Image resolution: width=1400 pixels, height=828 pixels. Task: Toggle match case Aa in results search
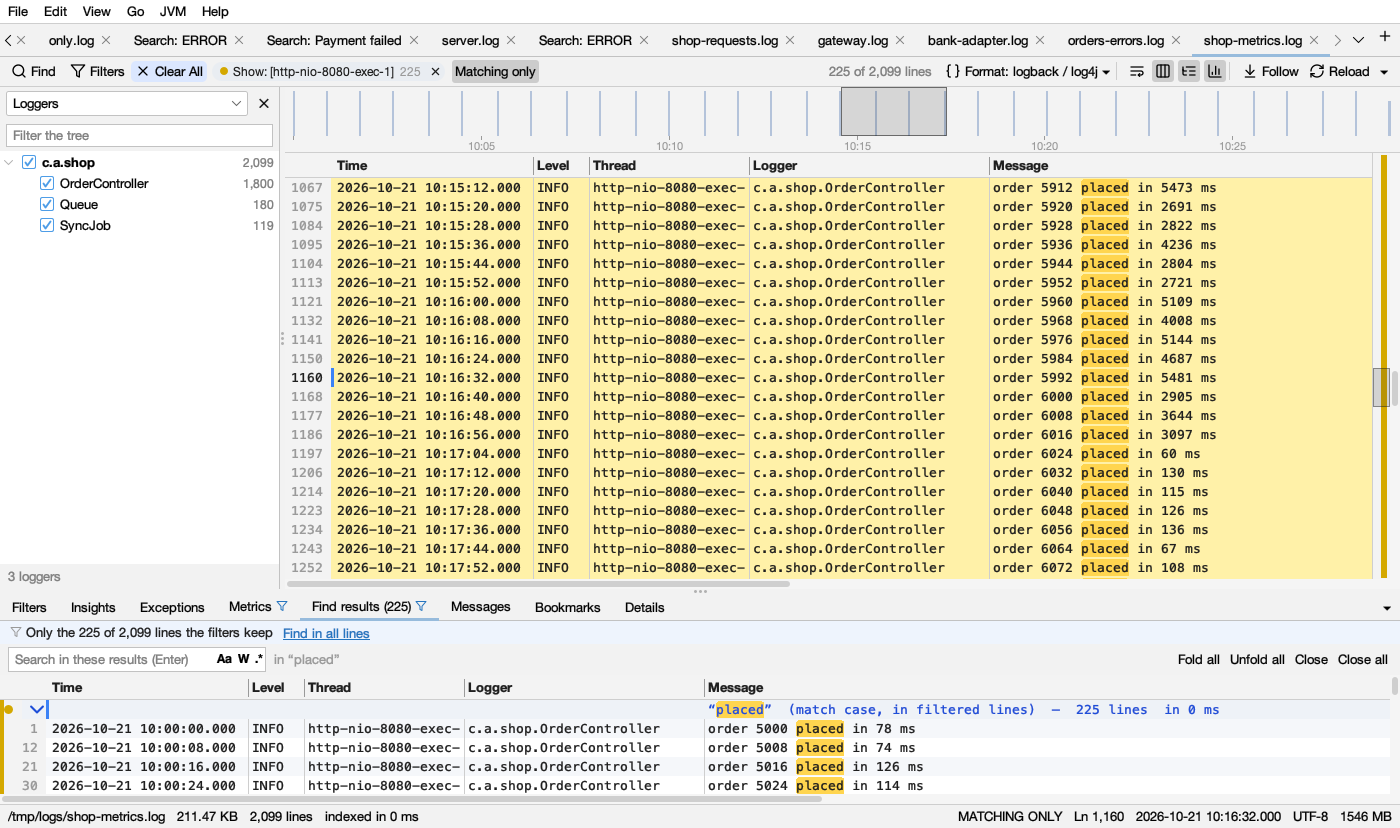[224, 659]
